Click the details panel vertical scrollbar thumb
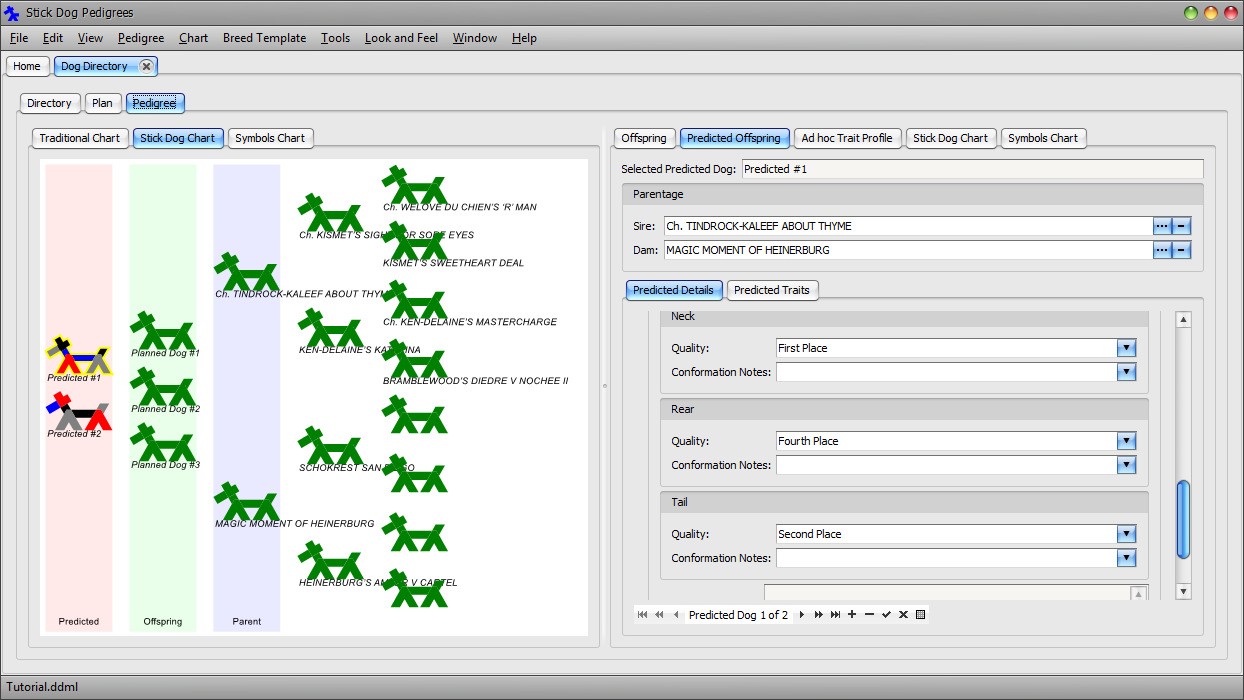The width and height of the screenshot is (1244, 700). pyautogui.click(x=1183, y=519)
